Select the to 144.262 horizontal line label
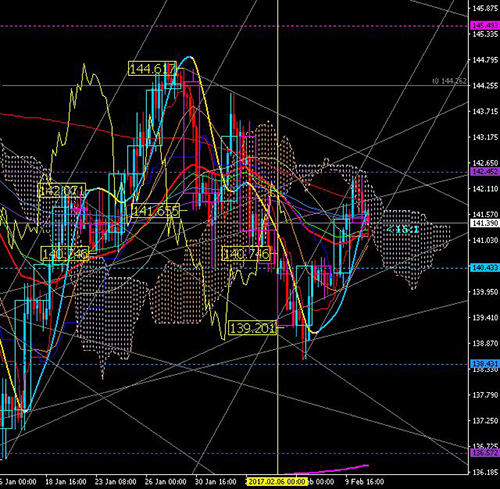The image size is (500, 489). click(x=449, y=81)
